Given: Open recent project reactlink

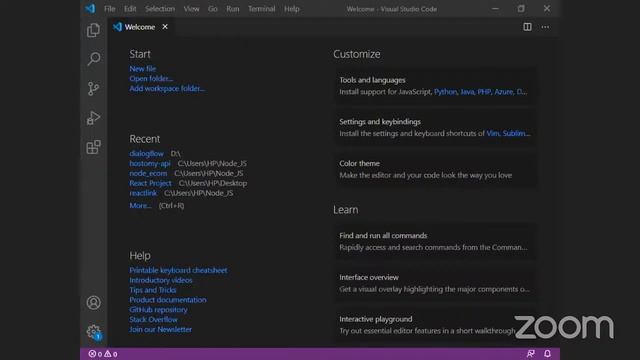Looking at the screenshot, I should (x=143, y=193).
